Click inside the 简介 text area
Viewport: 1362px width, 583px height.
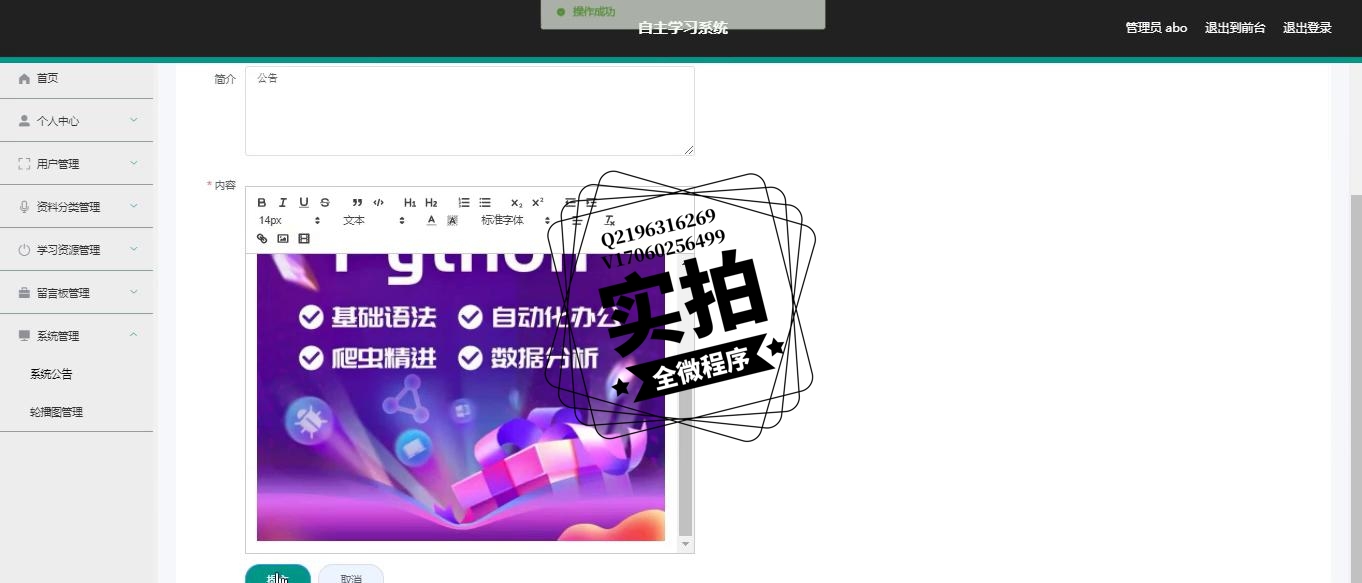[x=470, y=111]
